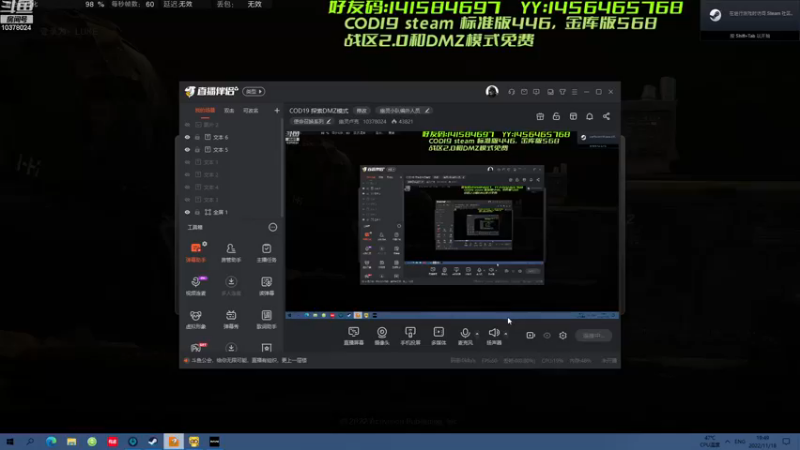Click the user avatar in title bar
This screenshot has width=800, height=450.
tap(492, 91)
